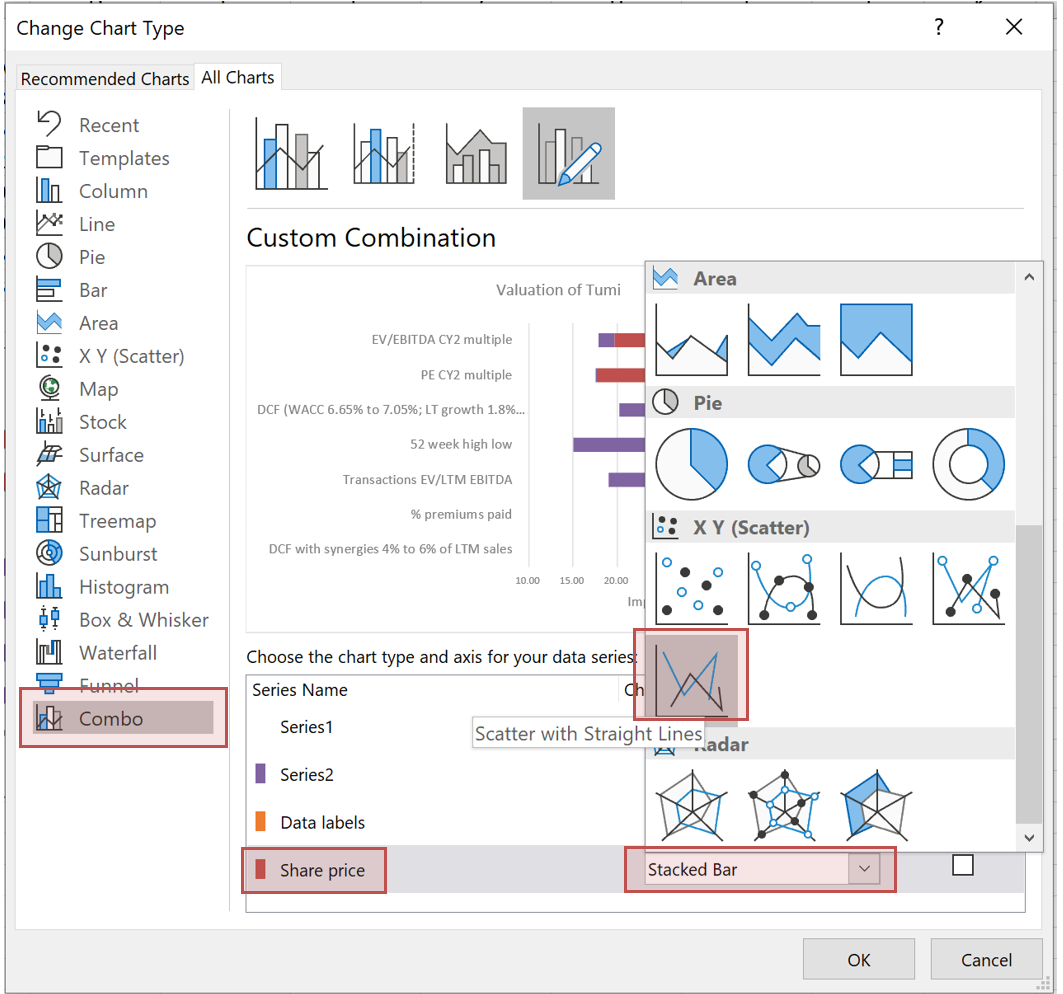Switch to the Recommended Charts tab
Viewport: 1063px width, 994px height.
(105, 79)
